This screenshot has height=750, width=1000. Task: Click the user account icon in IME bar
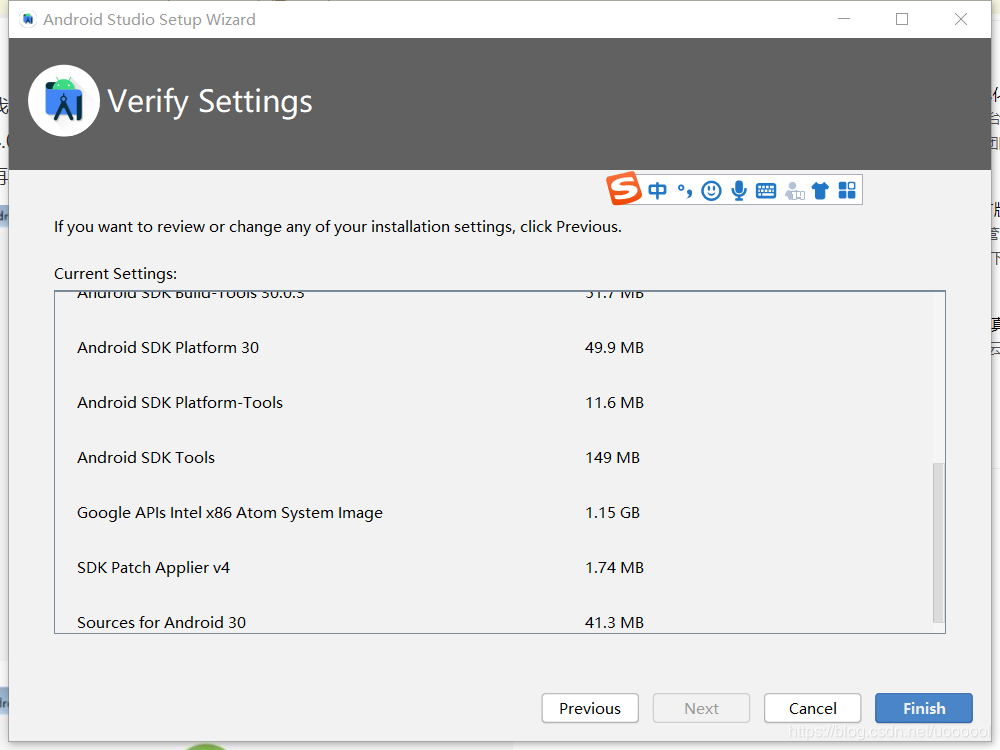[x=794, y=191]
